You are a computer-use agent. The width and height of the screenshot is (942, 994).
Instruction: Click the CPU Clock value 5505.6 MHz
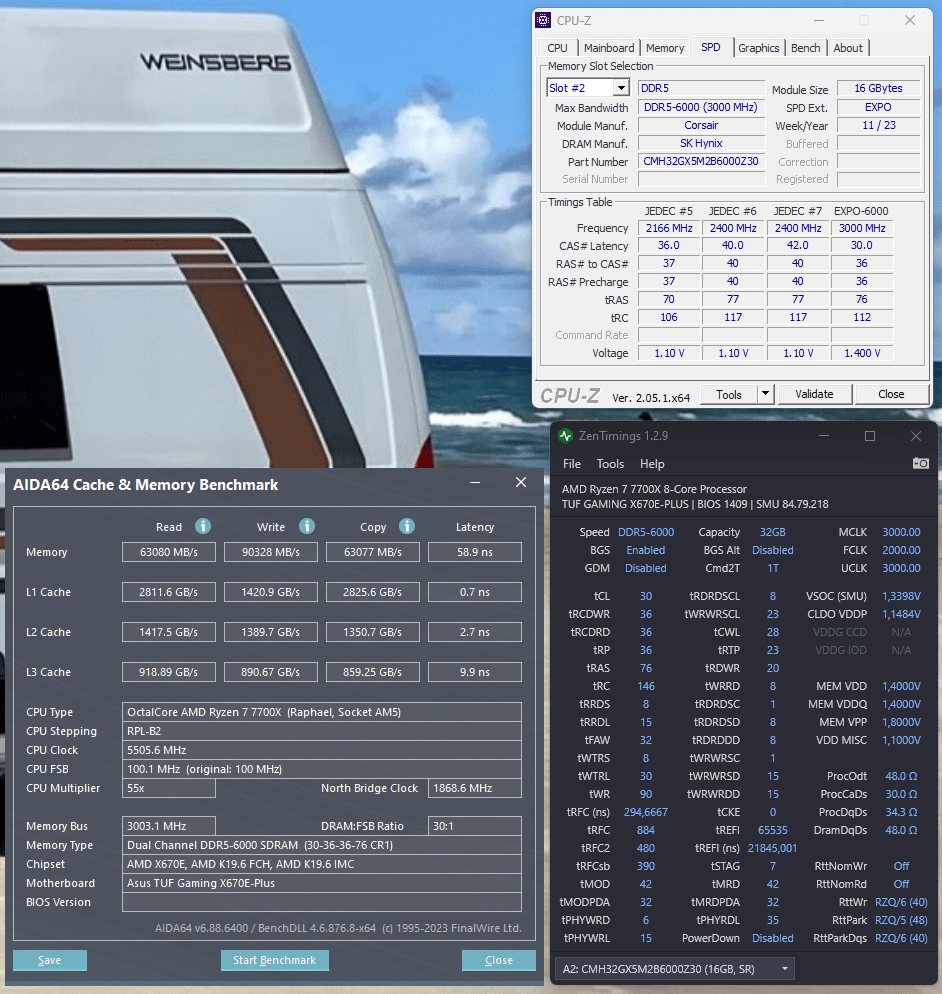pyautogui.click(x=322, y=750)
